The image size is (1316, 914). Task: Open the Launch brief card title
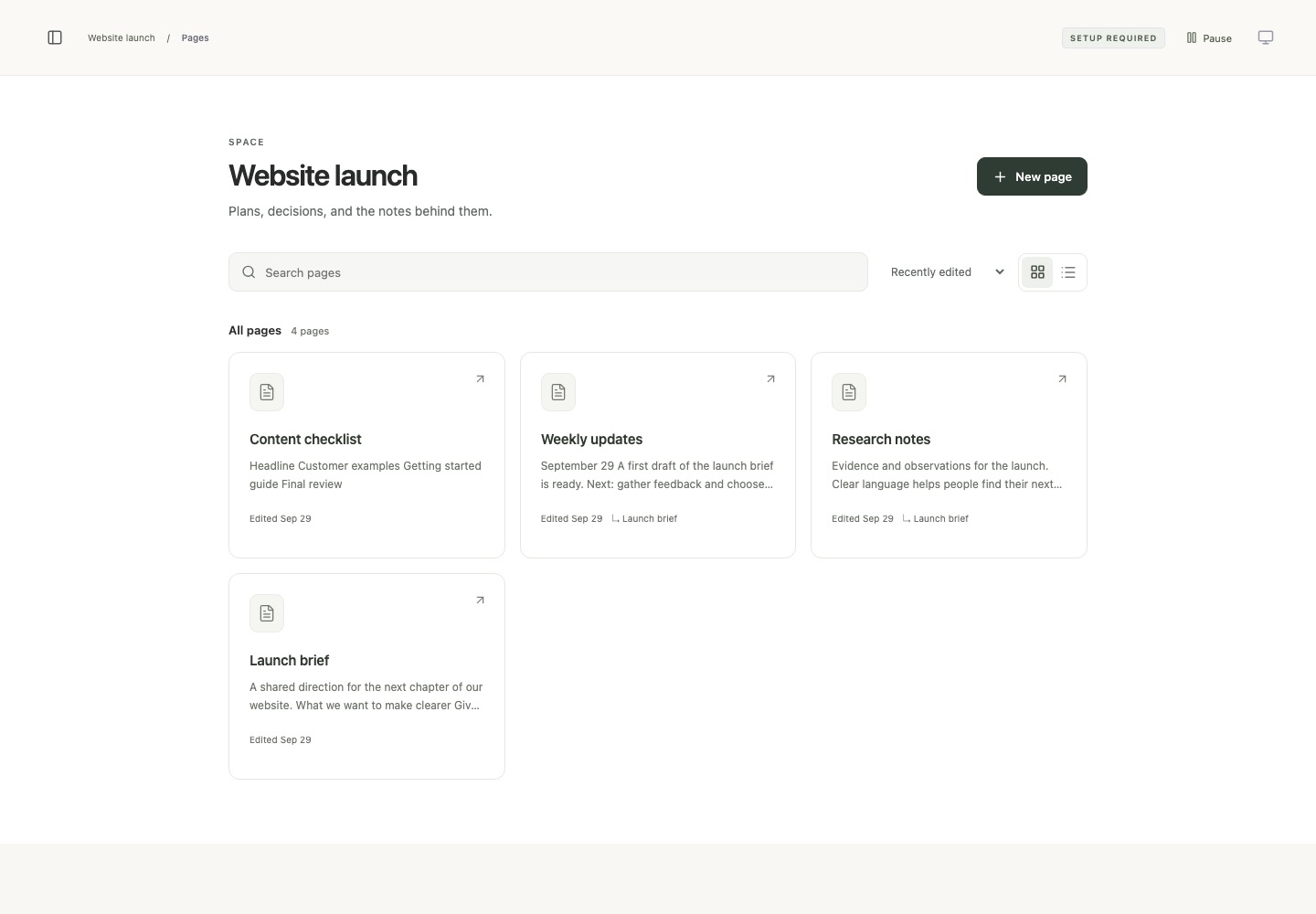289,661
